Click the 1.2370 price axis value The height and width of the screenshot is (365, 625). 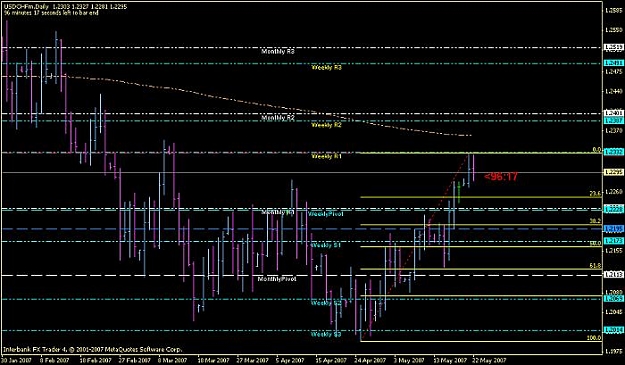point(613,130)
